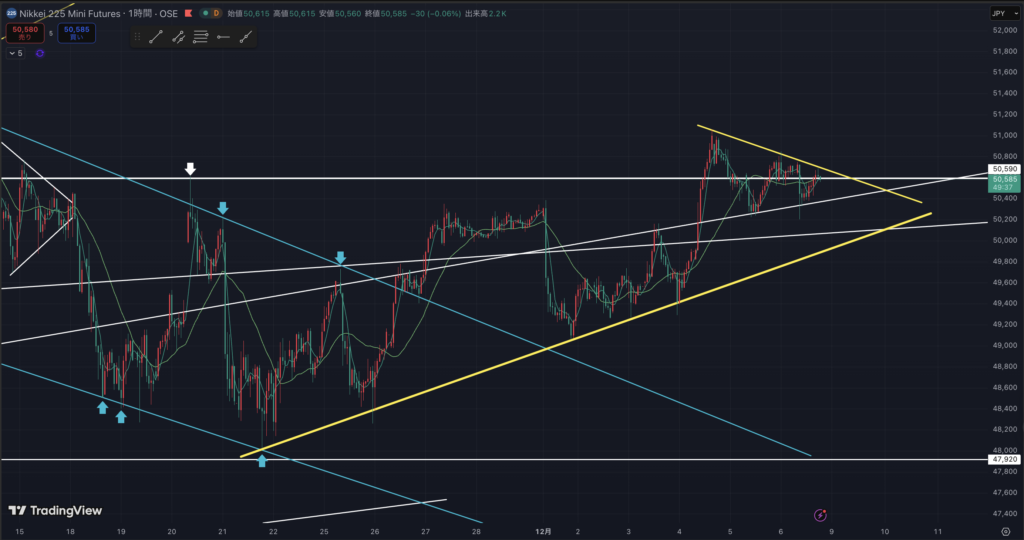Toggle the purple circle indicator icon
This screenshot has height=540, width=1024.
click(40, 53)
